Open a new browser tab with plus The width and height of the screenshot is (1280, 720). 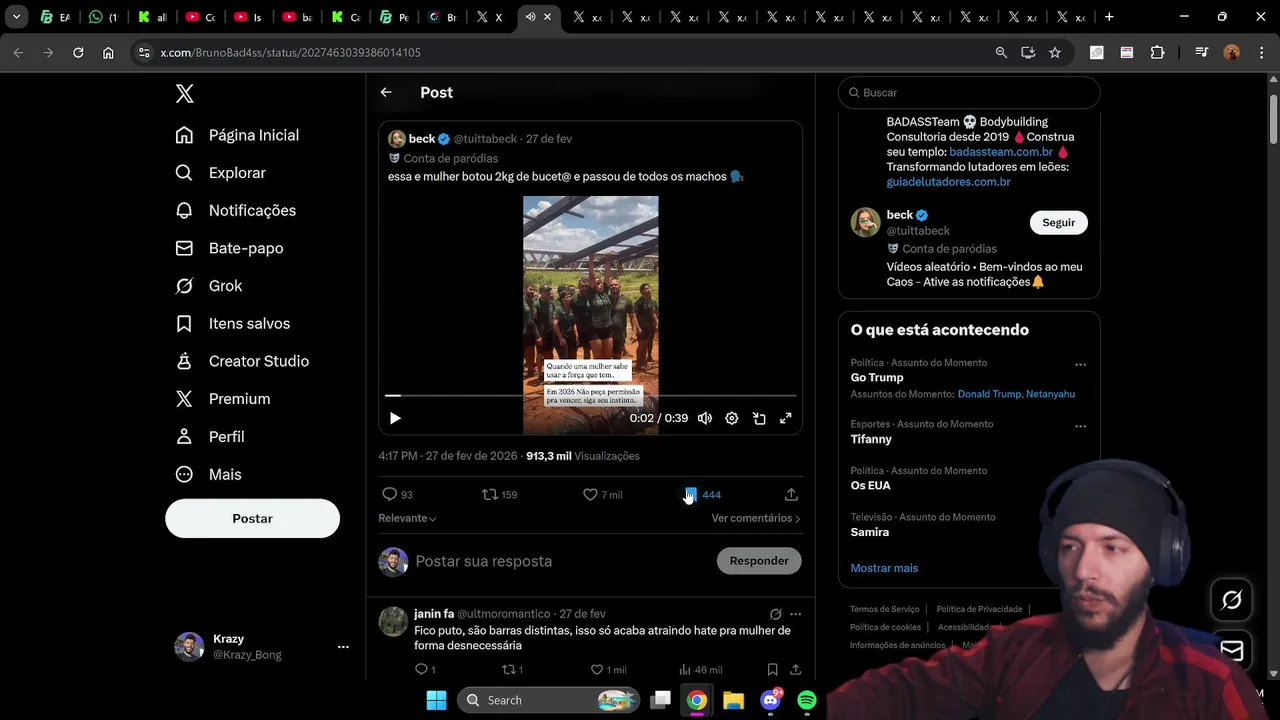tap(1108, 17)
